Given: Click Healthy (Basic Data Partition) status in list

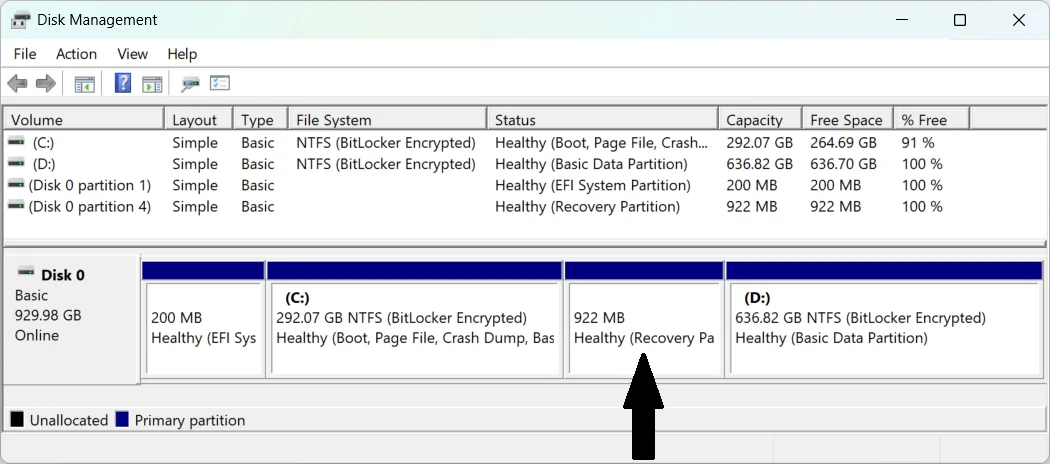Looking at the screenshot, I should tap(591, 164).
